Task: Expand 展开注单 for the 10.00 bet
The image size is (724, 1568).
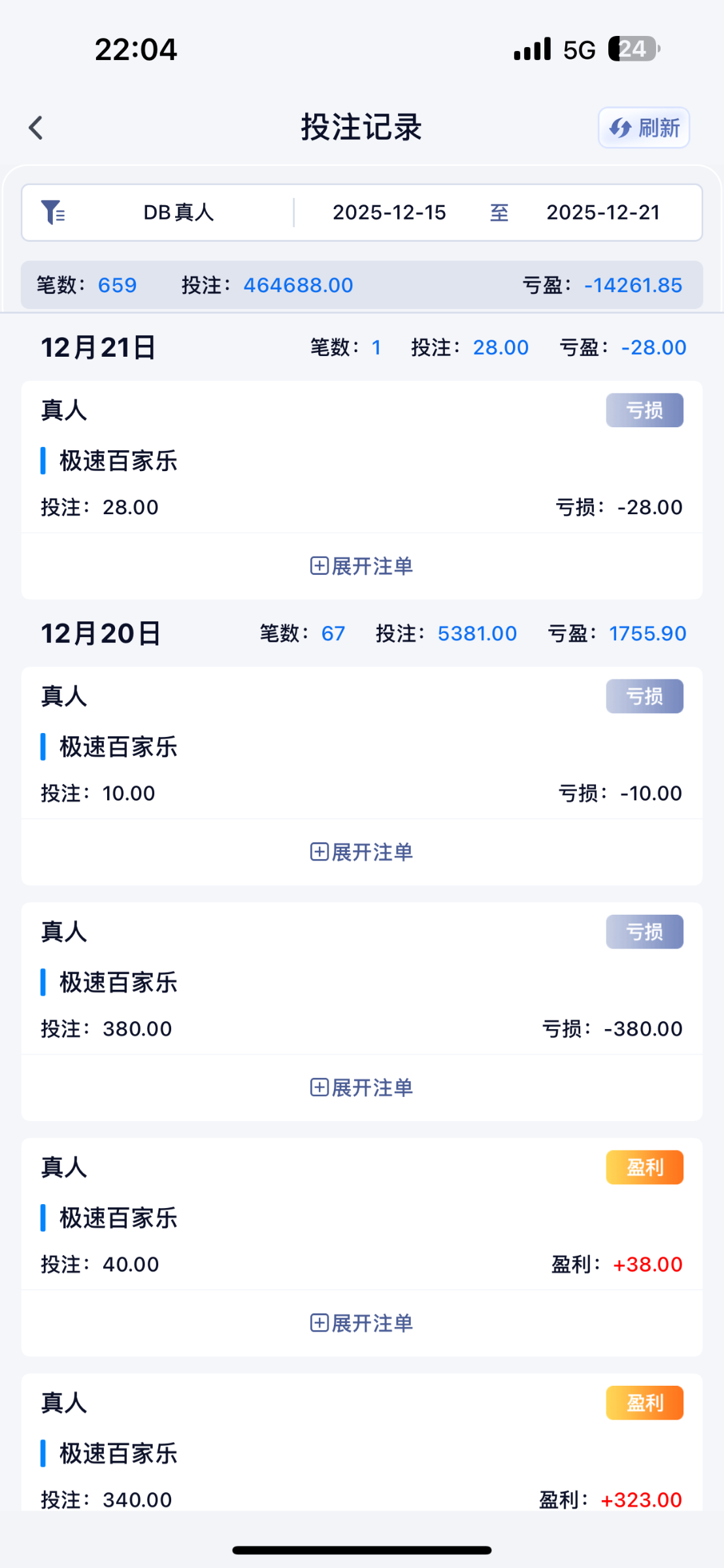Action: coord(361,852)
